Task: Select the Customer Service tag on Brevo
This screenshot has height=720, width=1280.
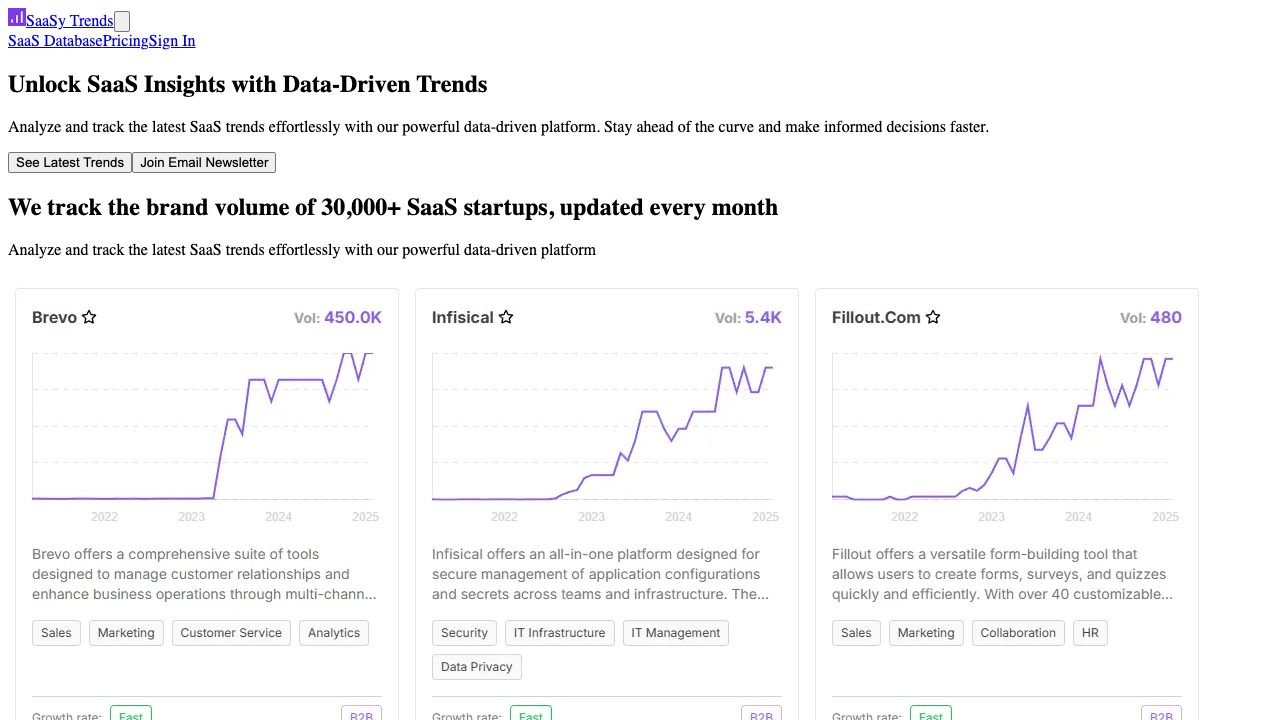Action: pyautogui.click(x=231, y=633)
